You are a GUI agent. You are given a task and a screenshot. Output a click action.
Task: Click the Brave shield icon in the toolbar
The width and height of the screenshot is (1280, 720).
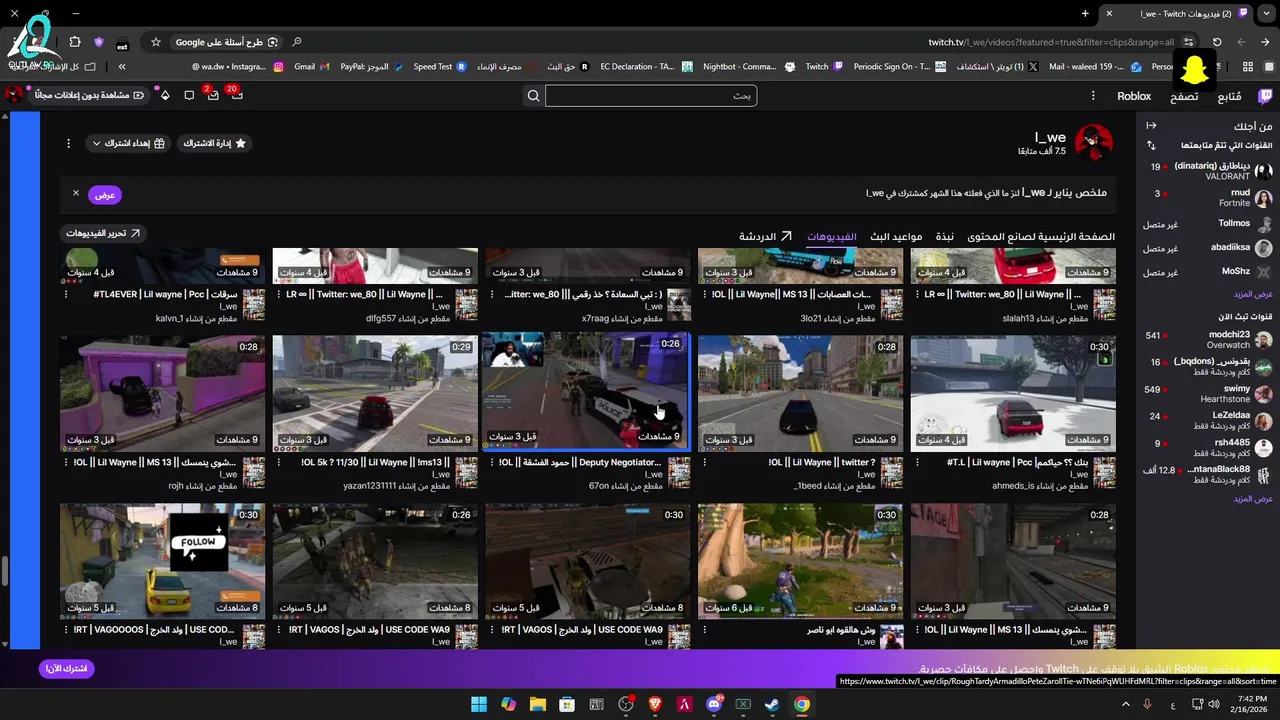point(99,42)
